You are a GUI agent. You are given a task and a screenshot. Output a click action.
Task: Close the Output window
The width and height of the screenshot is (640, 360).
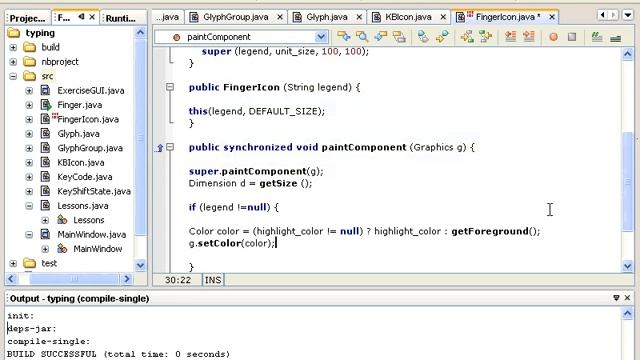627,298
